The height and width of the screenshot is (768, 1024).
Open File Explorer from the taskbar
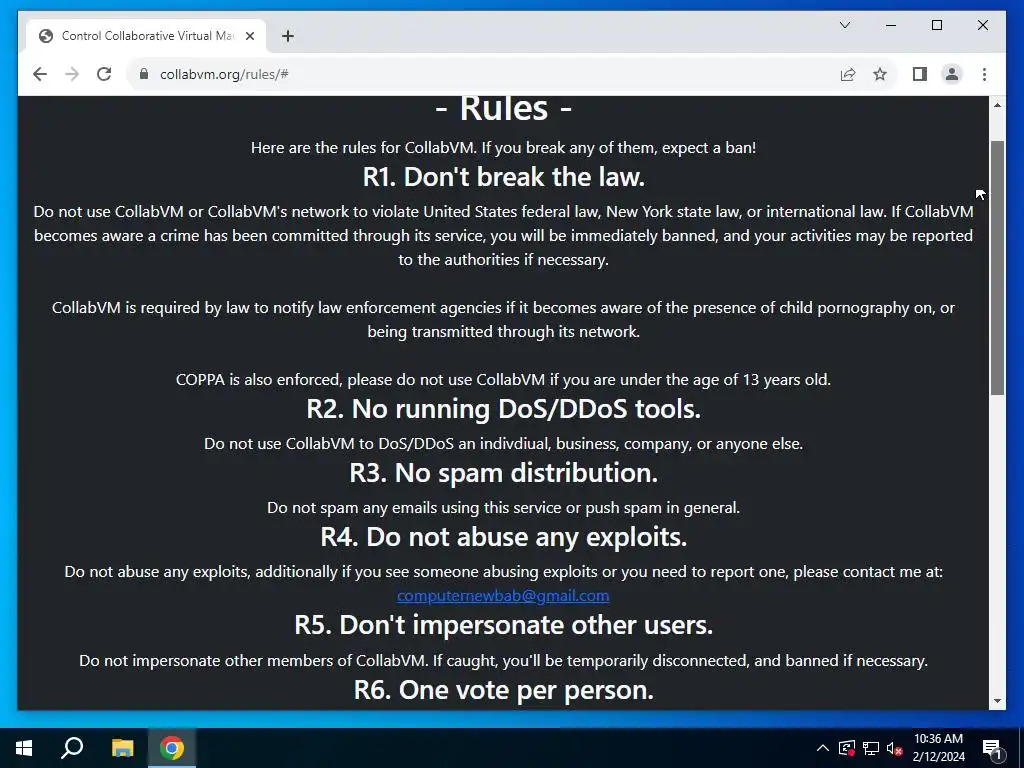tap(122, 748)
